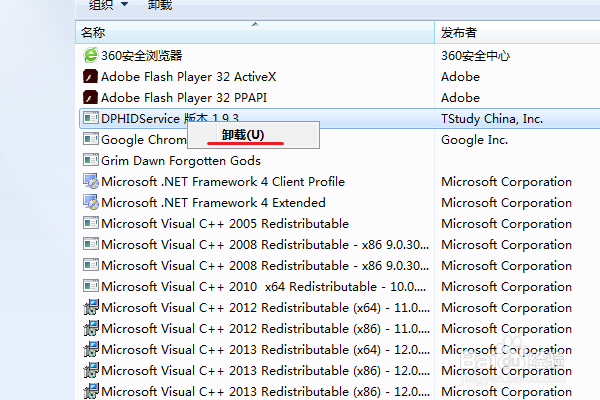Click the DPHIDService program icon

coord(91,118)
